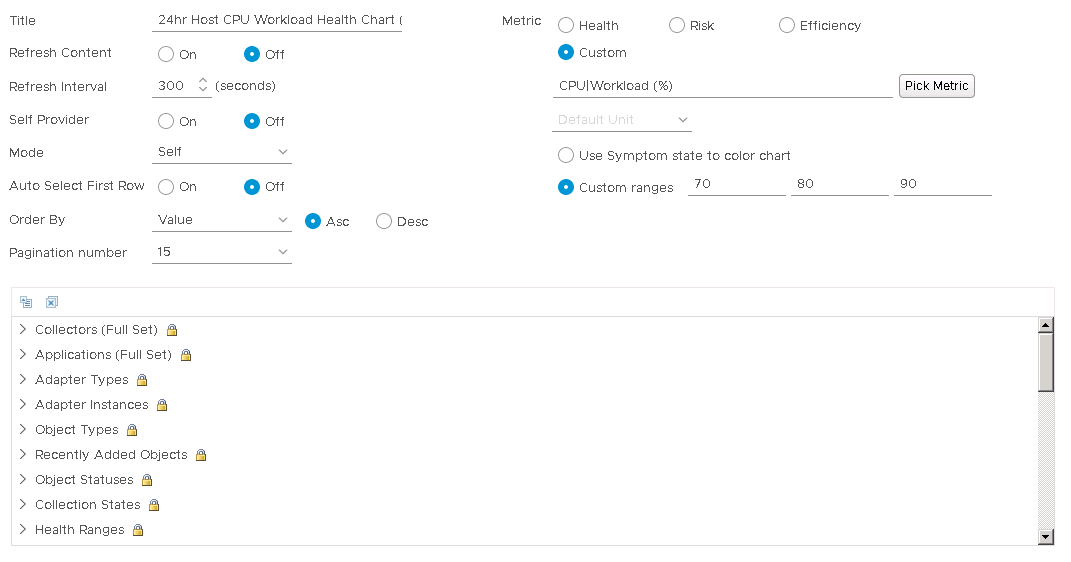Click the collapse all tree icon

pyautogui.click(x=26, y=302)
